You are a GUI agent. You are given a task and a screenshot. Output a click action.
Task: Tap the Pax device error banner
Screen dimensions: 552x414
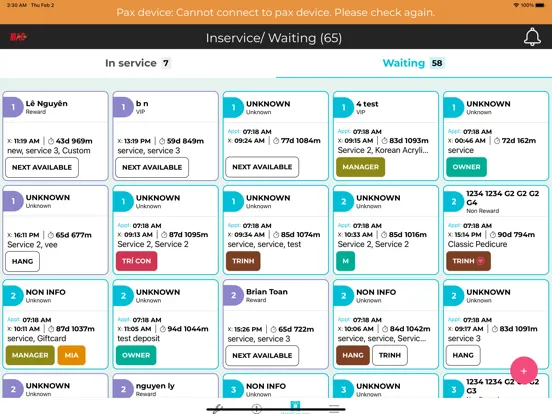[x=276, y=12]
